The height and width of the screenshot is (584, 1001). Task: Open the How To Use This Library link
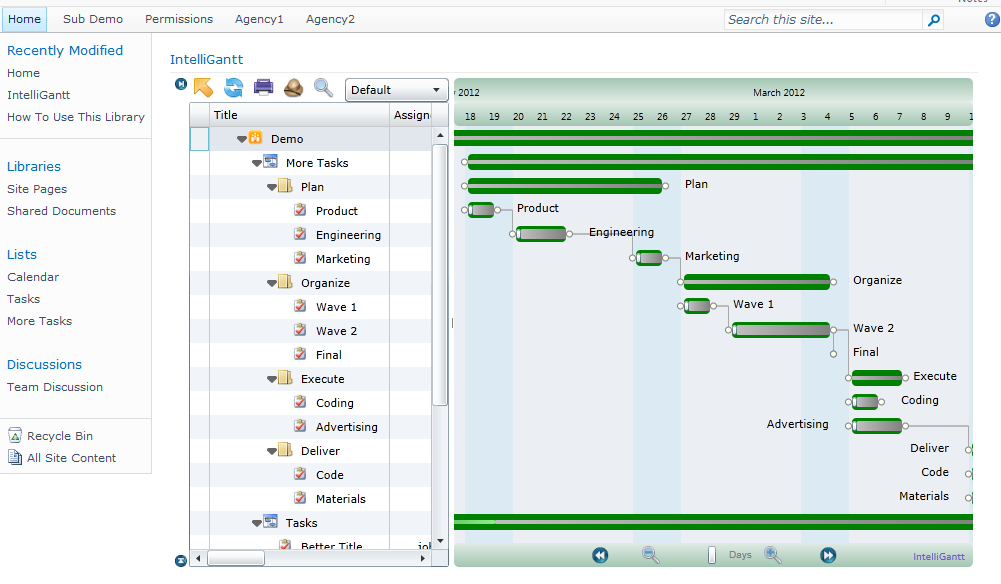[x=75, y=116]
